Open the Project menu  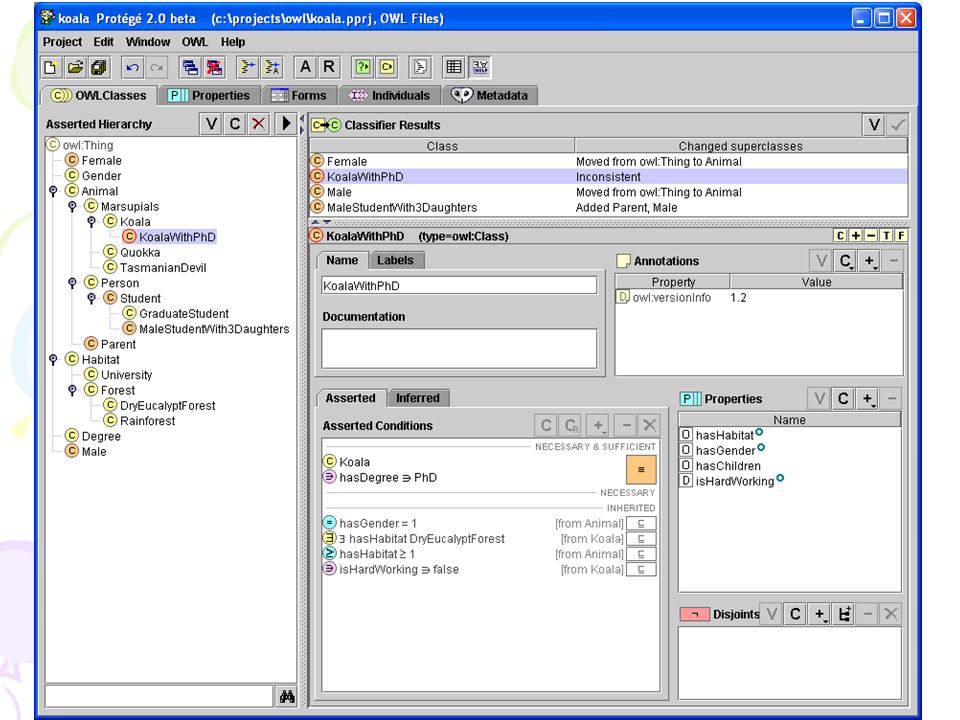coord(62,42)
